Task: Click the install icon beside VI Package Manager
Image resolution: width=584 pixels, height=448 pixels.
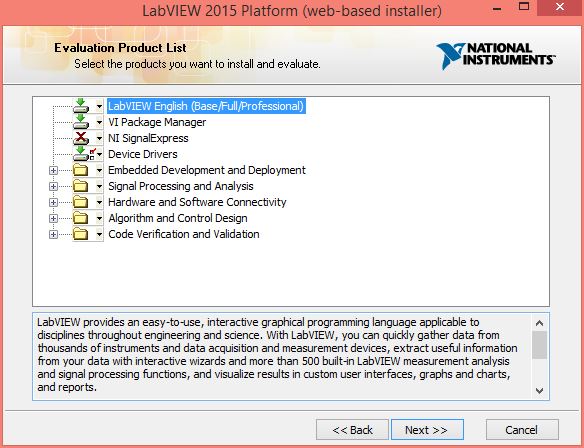Action: 80,122
